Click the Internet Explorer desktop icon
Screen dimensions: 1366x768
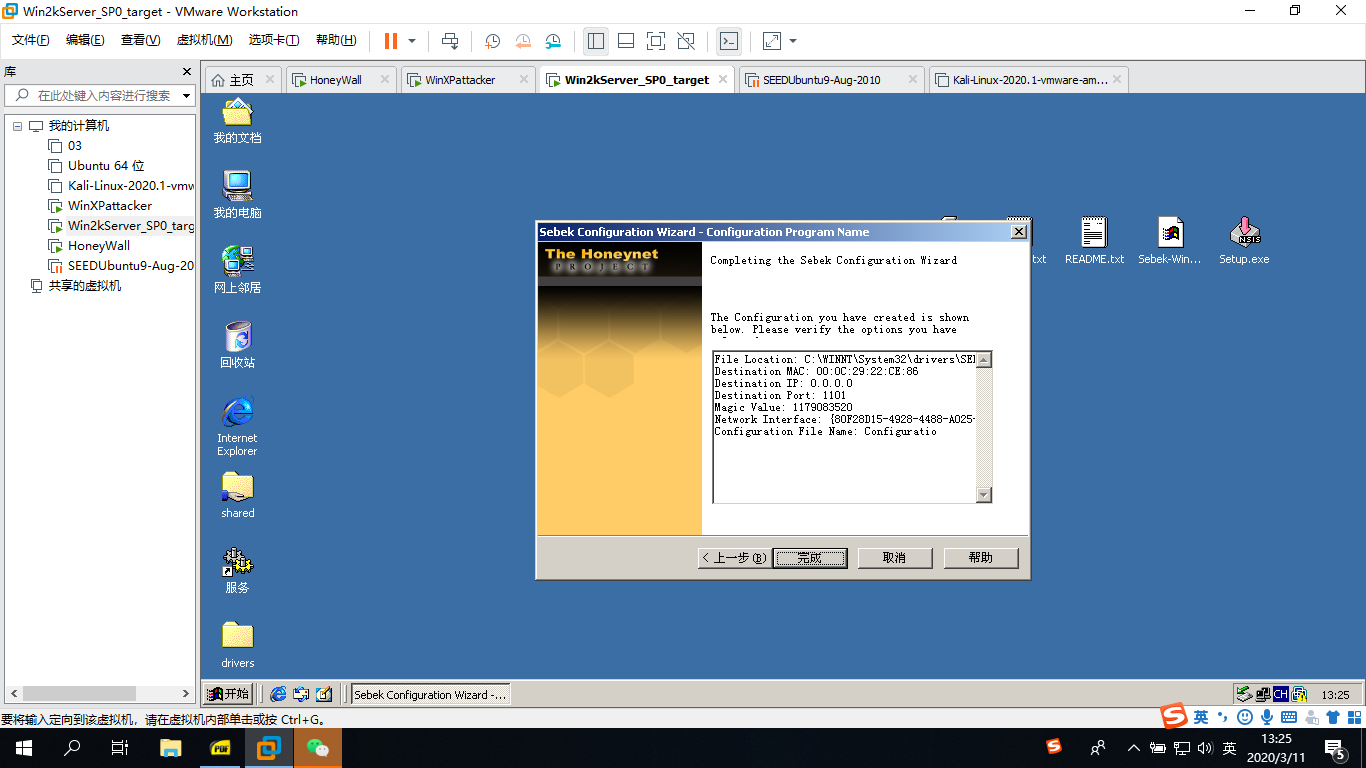237,426
